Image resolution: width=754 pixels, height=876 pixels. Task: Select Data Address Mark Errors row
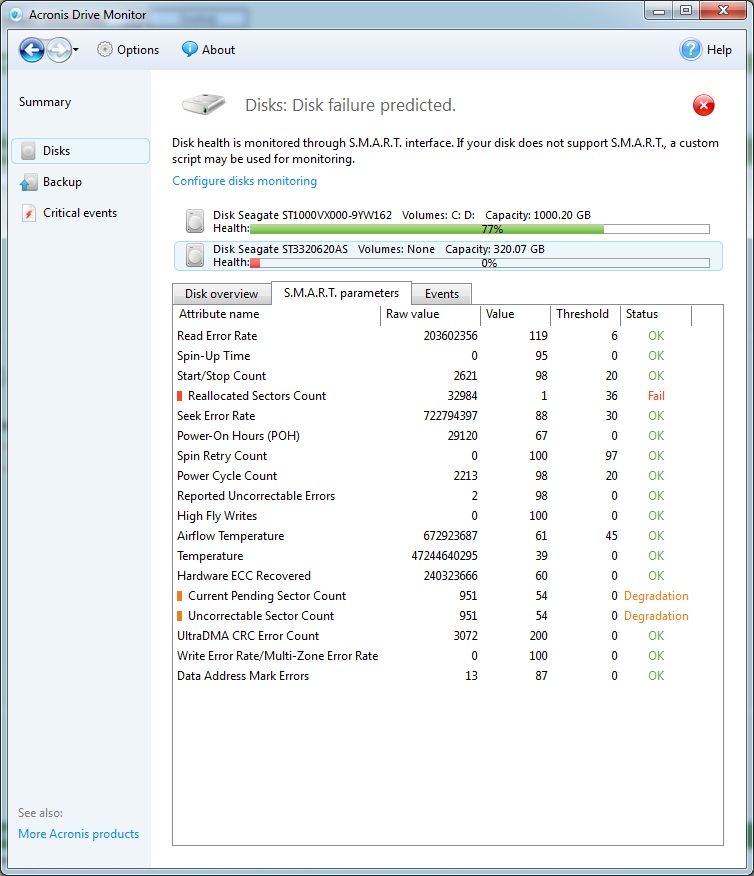tap(433, 676)
